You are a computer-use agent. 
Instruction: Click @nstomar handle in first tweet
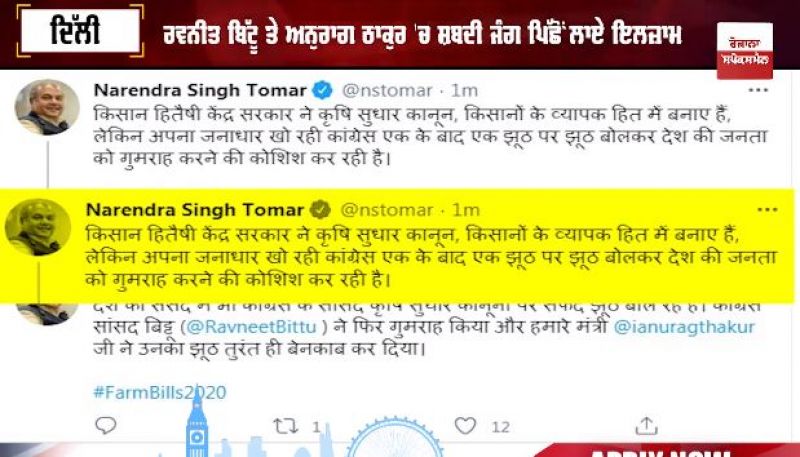pyautogui.click(x=387, y=90)
